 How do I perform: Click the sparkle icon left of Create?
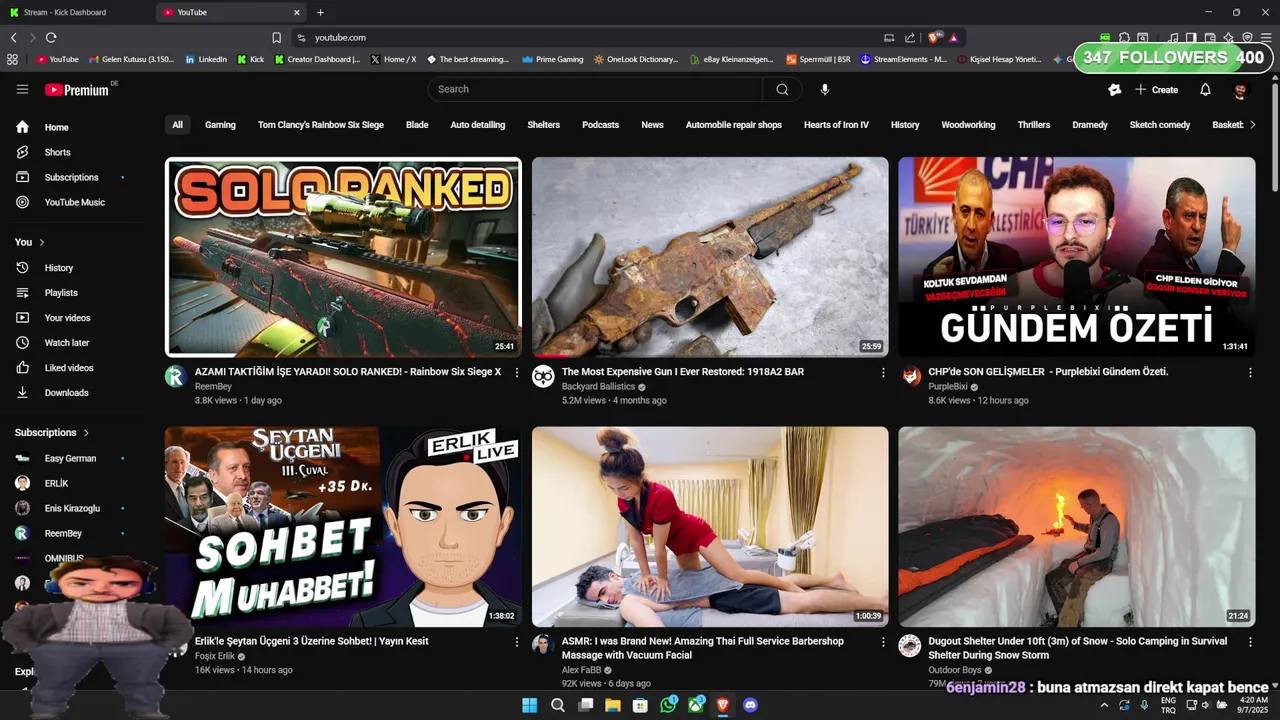(x=1115, y=89)
